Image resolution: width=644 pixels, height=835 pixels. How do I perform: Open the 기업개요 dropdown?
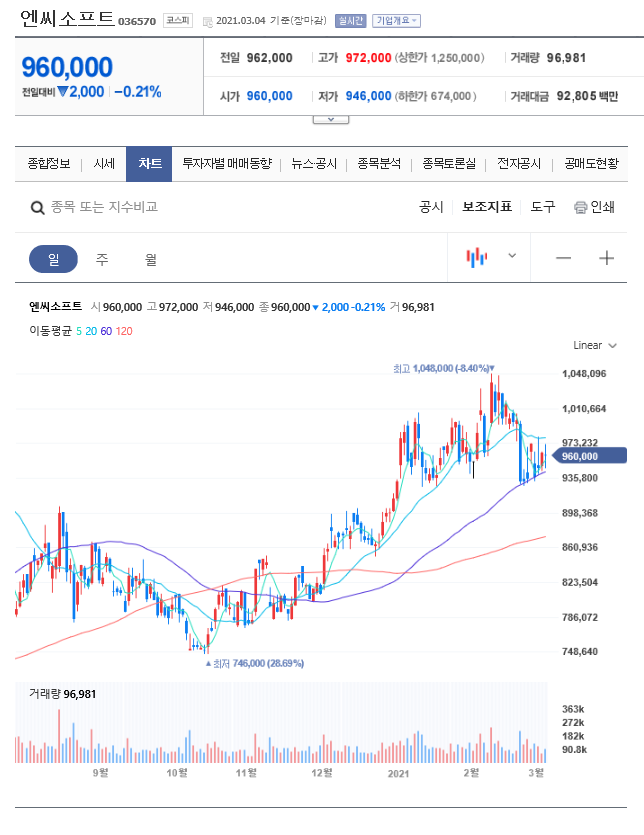pyautogui.click(x=396, y=21)
